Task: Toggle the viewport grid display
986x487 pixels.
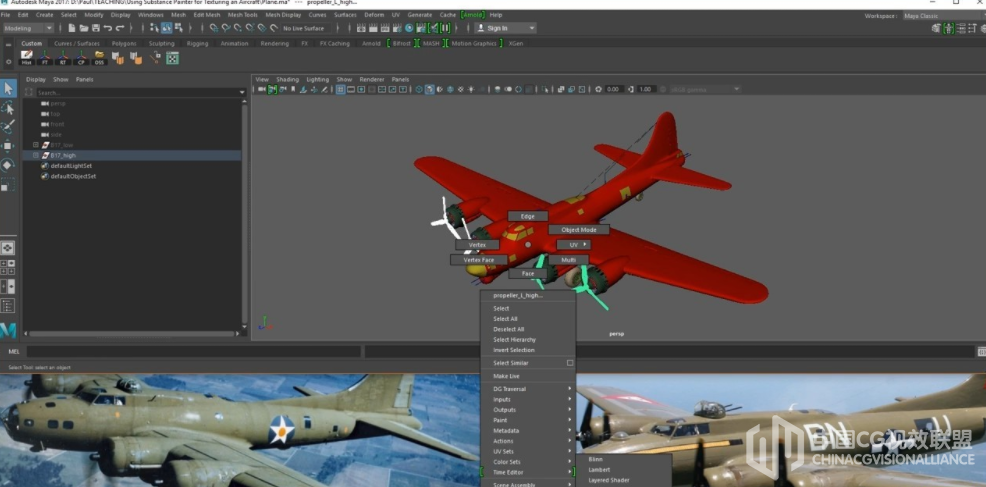Action: 340,89
